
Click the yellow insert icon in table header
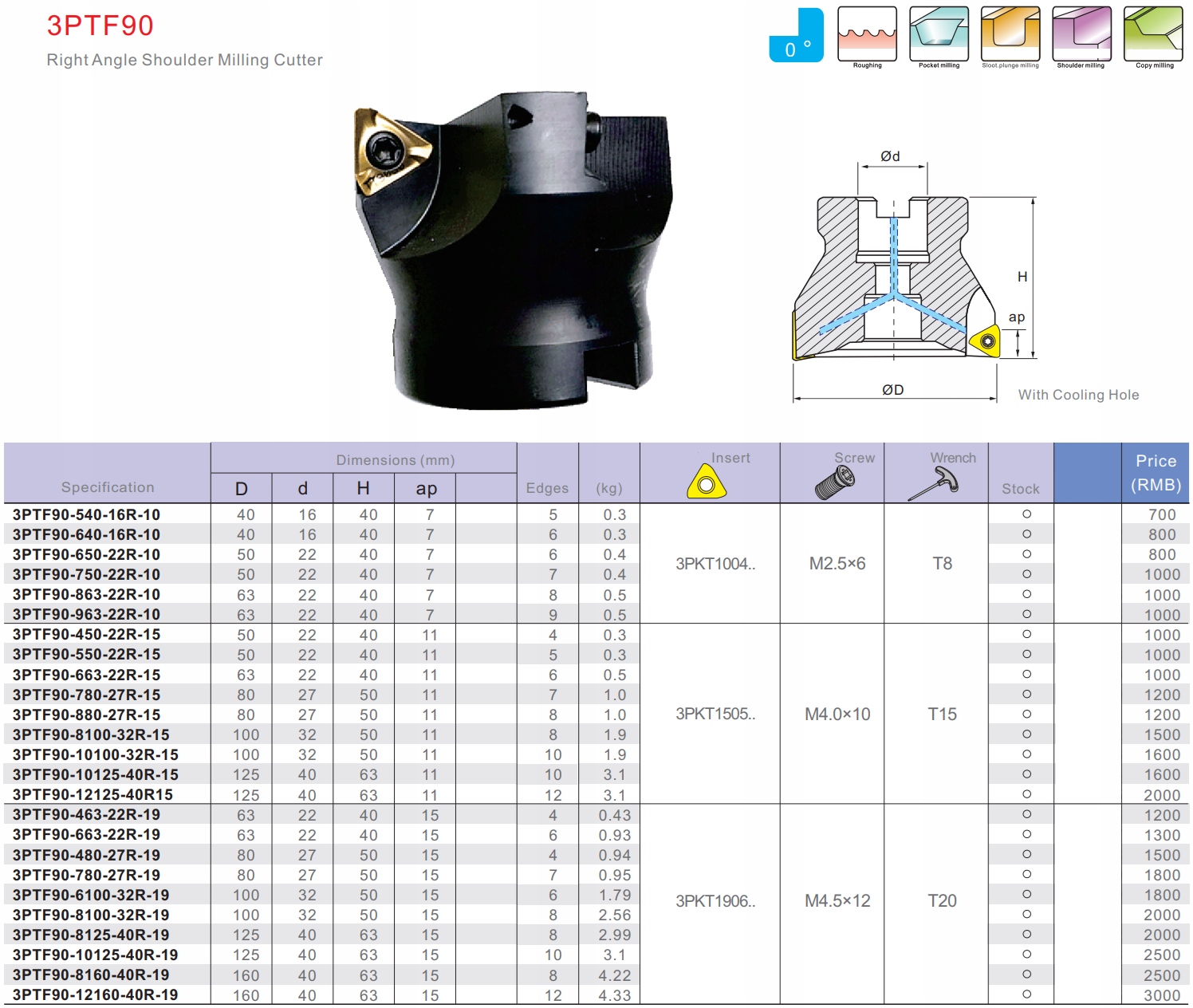click(707, 482)
